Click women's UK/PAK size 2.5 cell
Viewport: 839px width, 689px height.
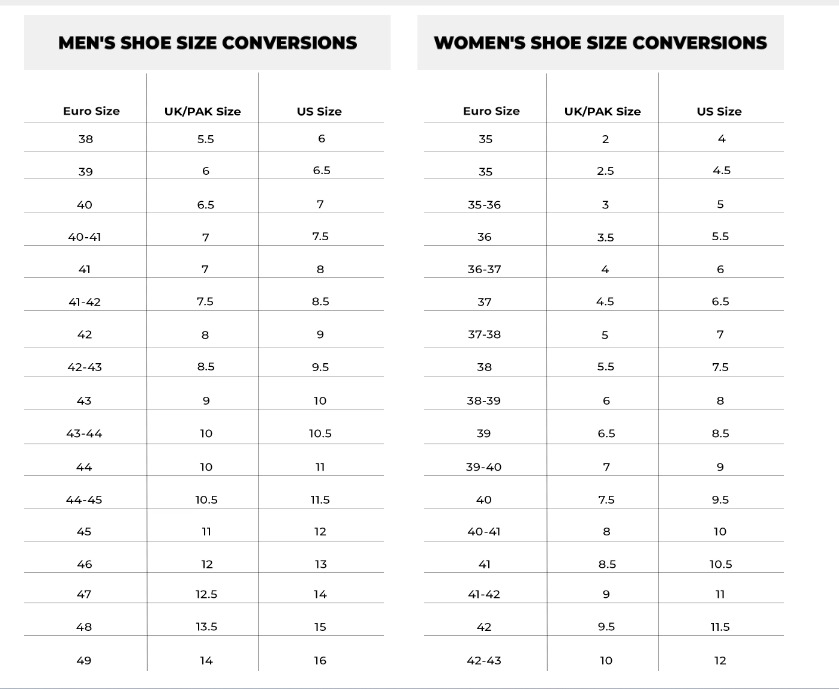click(605, 171)
